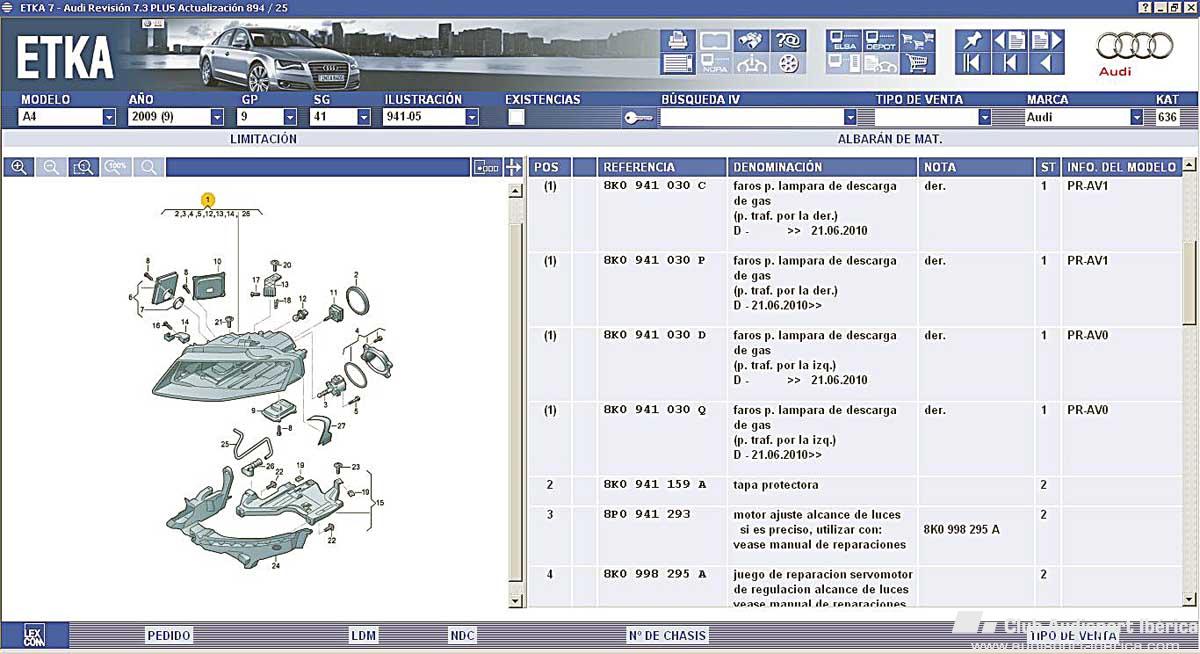Click the NDC button
Screen dimensions: 1200x654
click(x=462, y=635)
